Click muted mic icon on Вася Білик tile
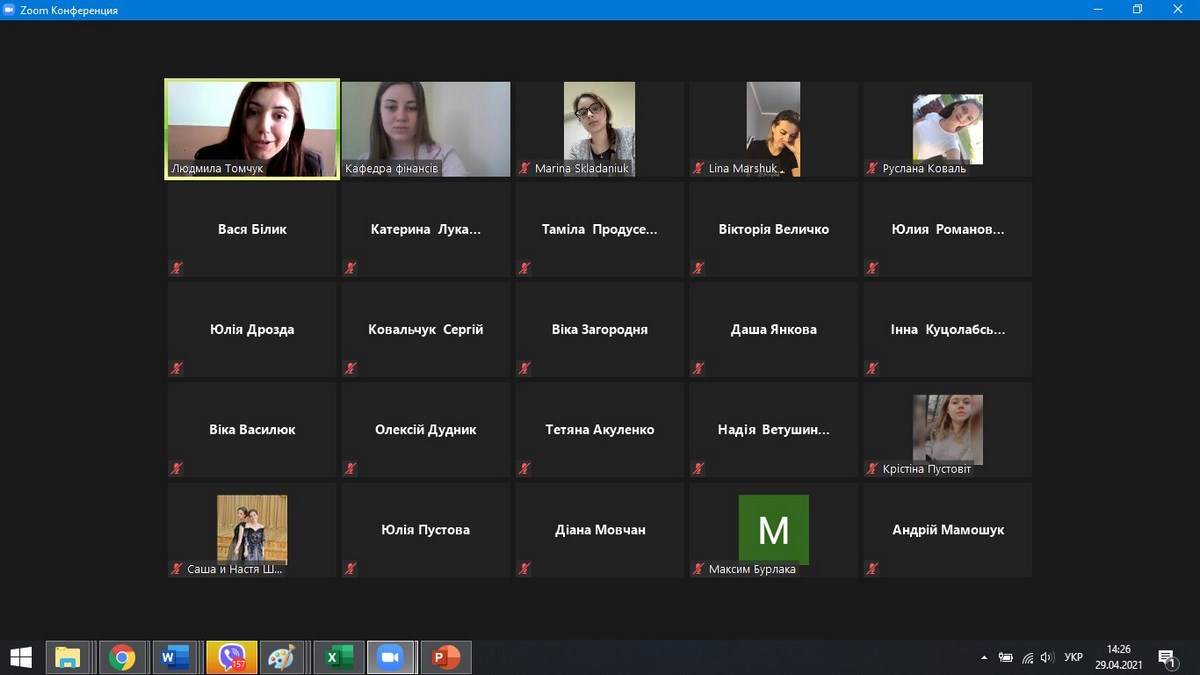Image resolution: width=1200 pixels, height=675 pixels. [177, 268]
